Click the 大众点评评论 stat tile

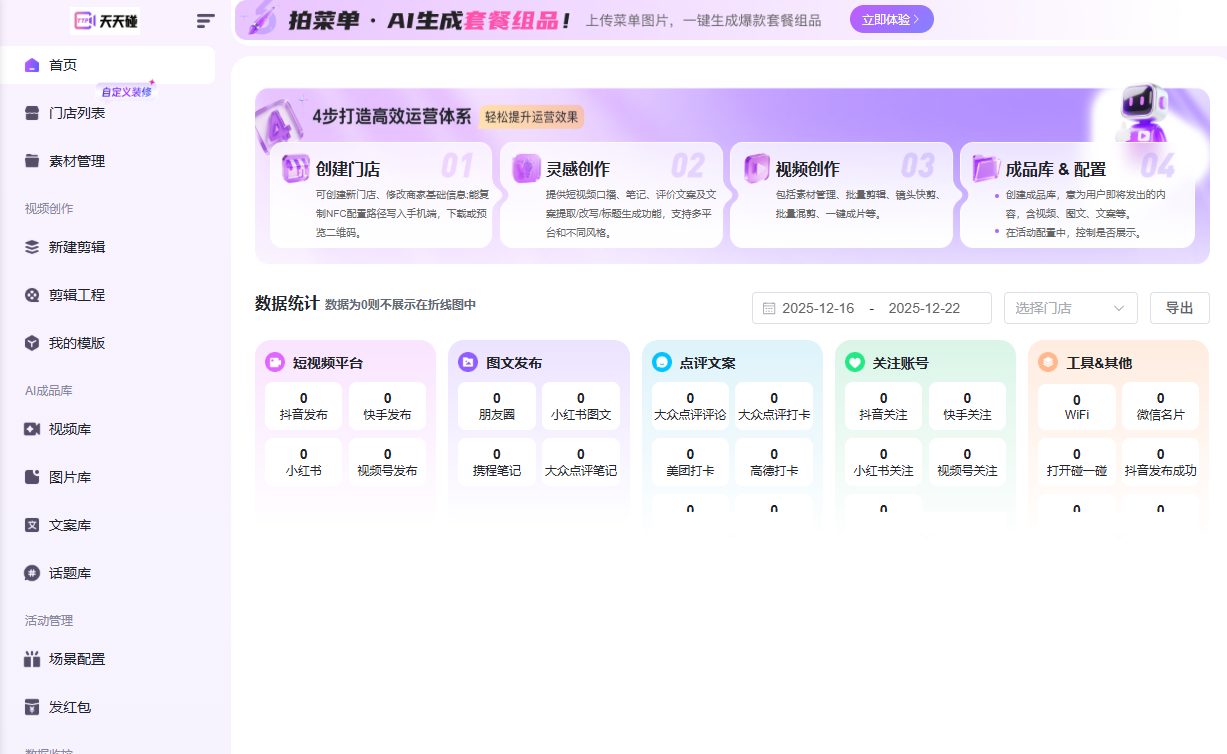[690, 406]
